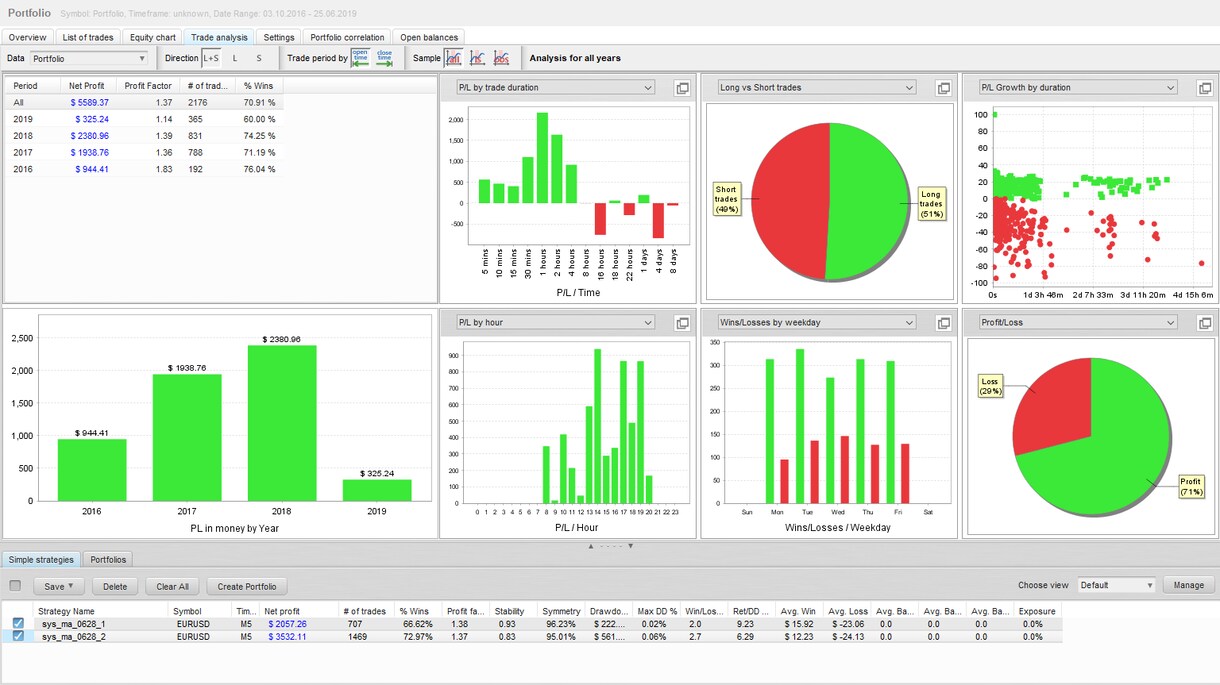Click the Create Portfolio button
Image resolution: width=1220 pixels, height=685 pixels.
[x=247, y=586]
